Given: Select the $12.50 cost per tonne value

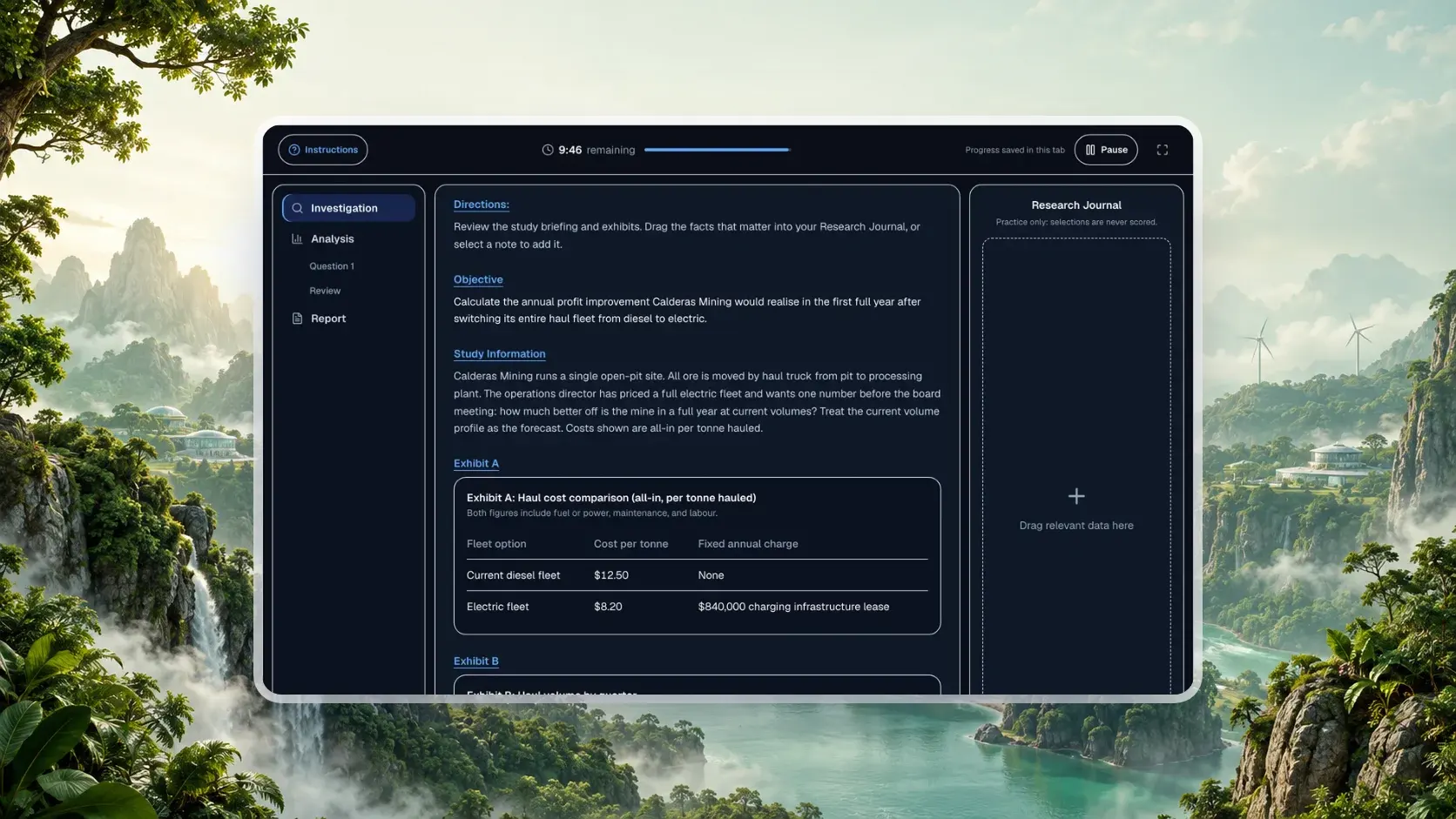Looking at the screenshot, I should pos(611,575).
